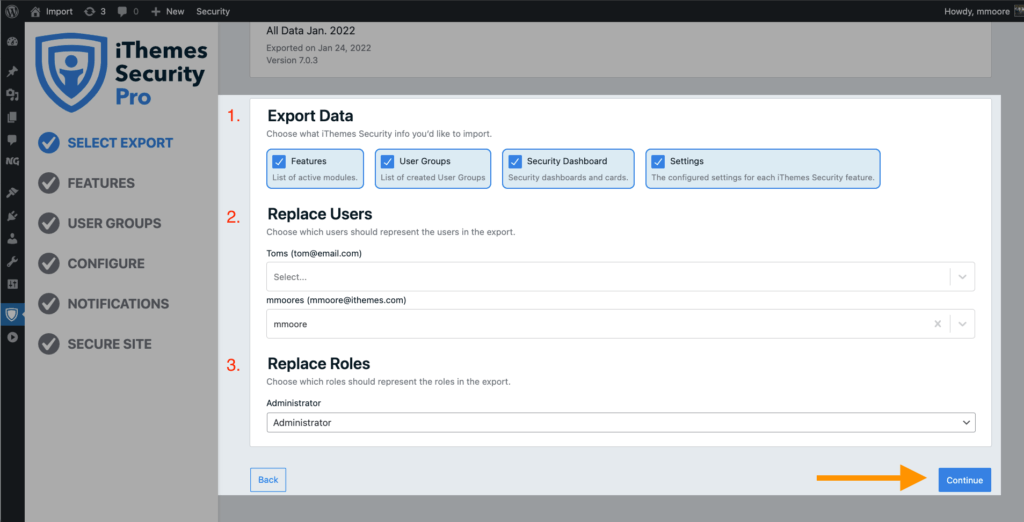Viewport: 1024px width, 522px height.
Task: Open the Media library icon
Action: [x=12, y=95]
